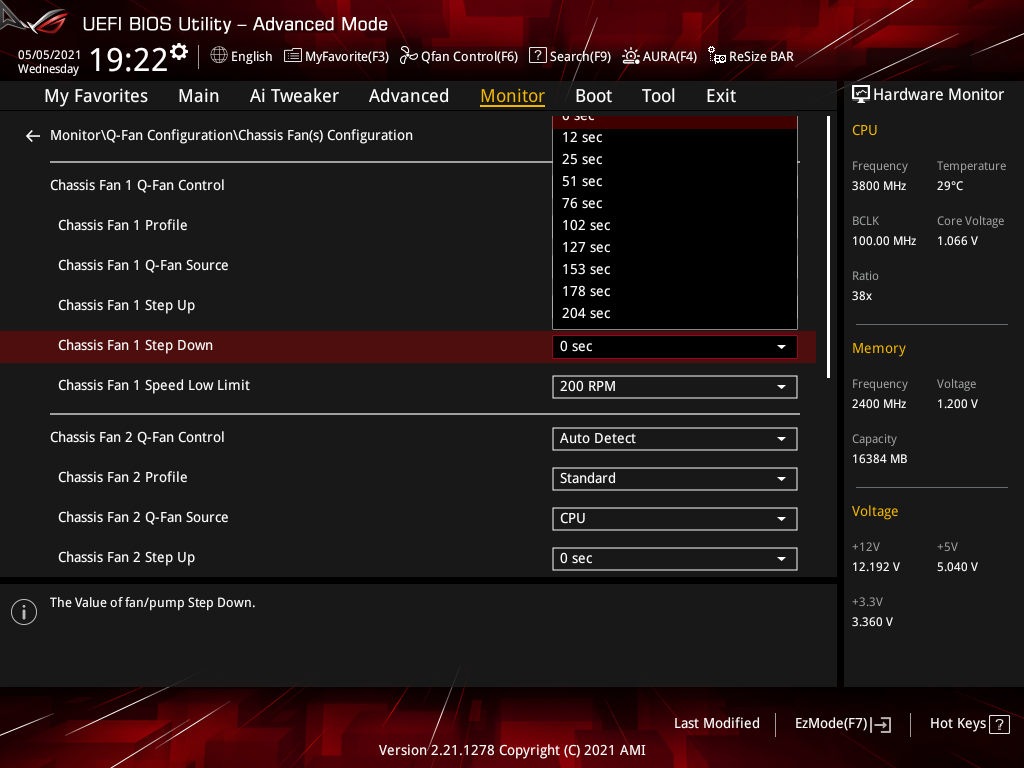Viewport: 1024px width, 768px height.
Task: Select Chassis Fan 1 Q-Fan Source label
Action: [143, 266]
